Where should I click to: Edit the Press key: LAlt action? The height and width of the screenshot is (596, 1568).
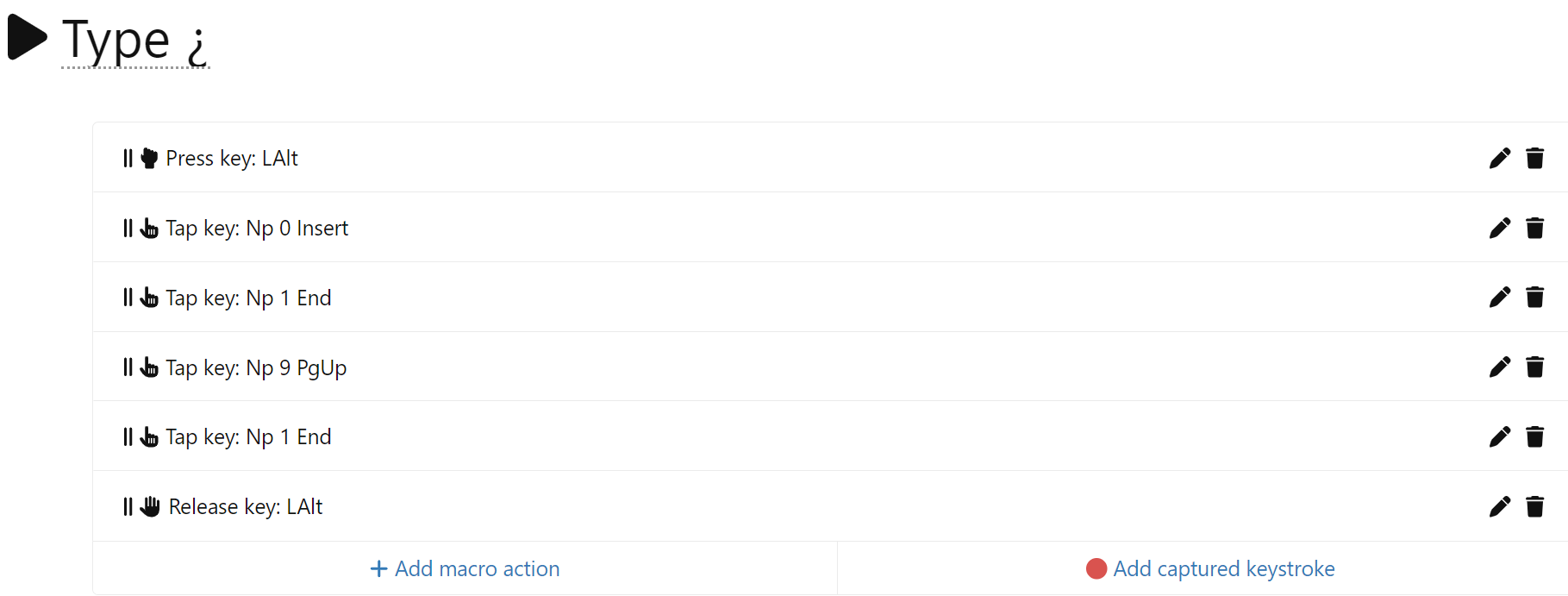pos(1499,158)
